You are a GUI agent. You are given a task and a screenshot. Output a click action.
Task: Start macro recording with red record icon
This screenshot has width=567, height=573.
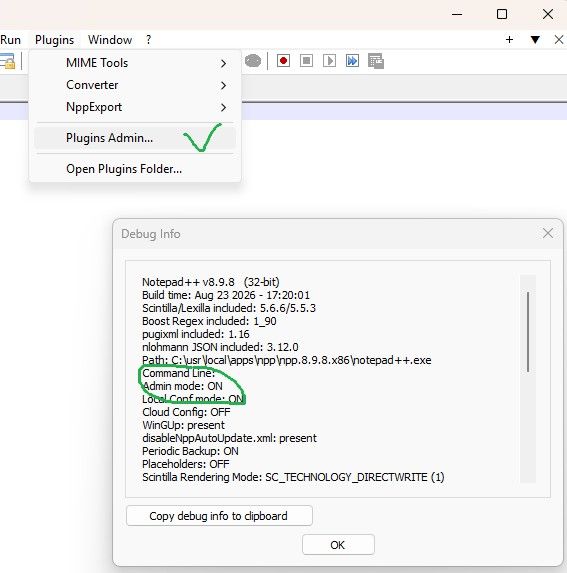pyautogui.click(x=283, y=61)
